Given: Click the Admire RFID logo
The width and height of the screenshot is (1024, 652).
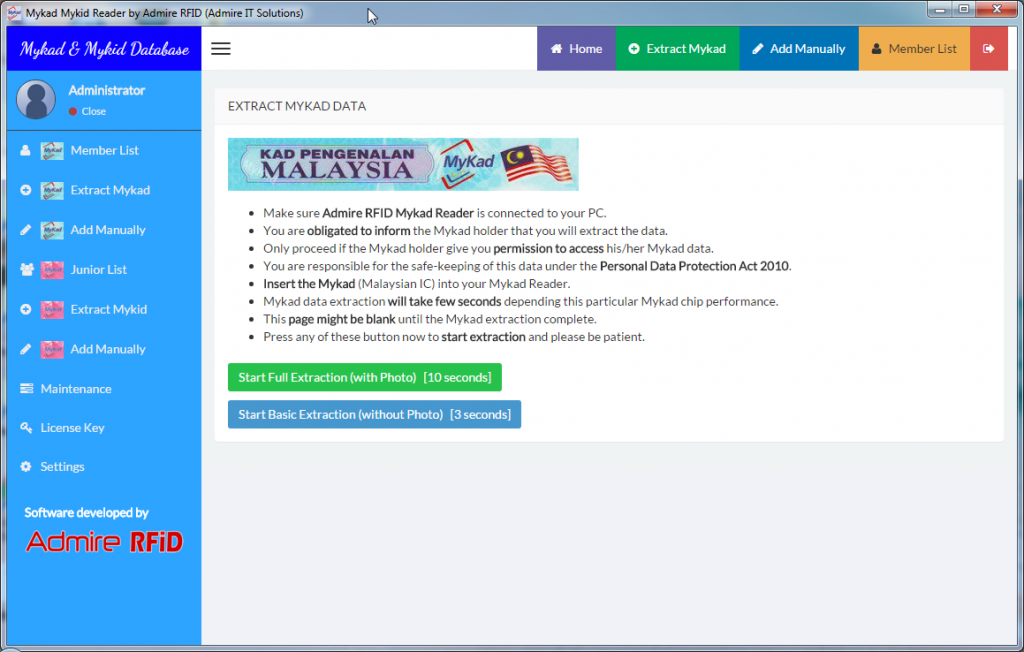Looking at the screenshot, I should [x=104, y=542].
